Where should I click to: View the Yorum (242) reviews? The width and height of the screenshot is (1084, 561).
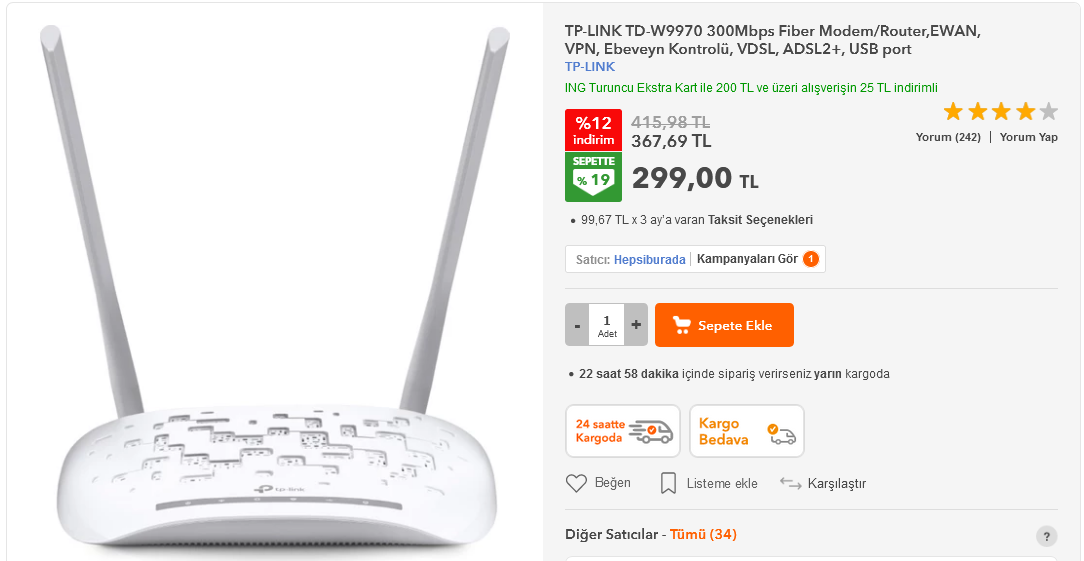(x=948, y=137)
